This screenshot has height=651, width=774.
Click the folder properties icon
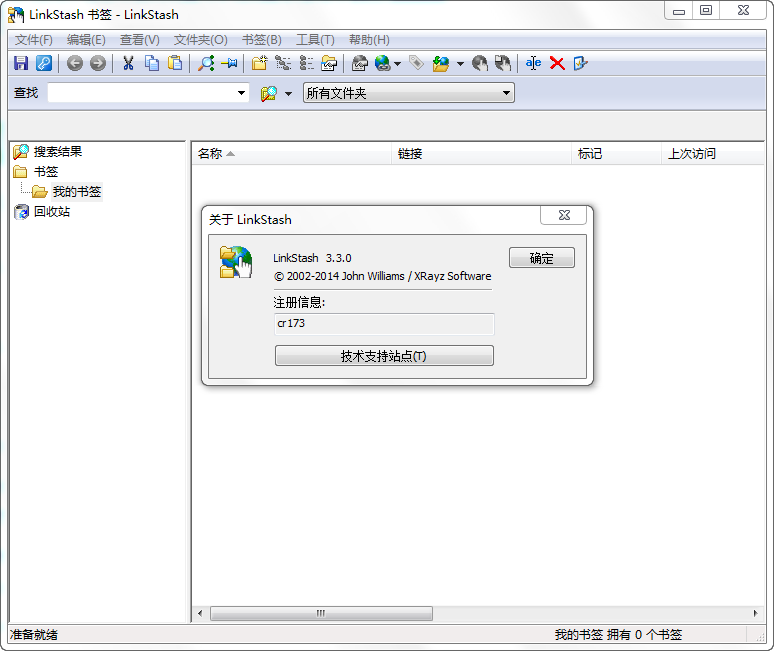(329, 63)
